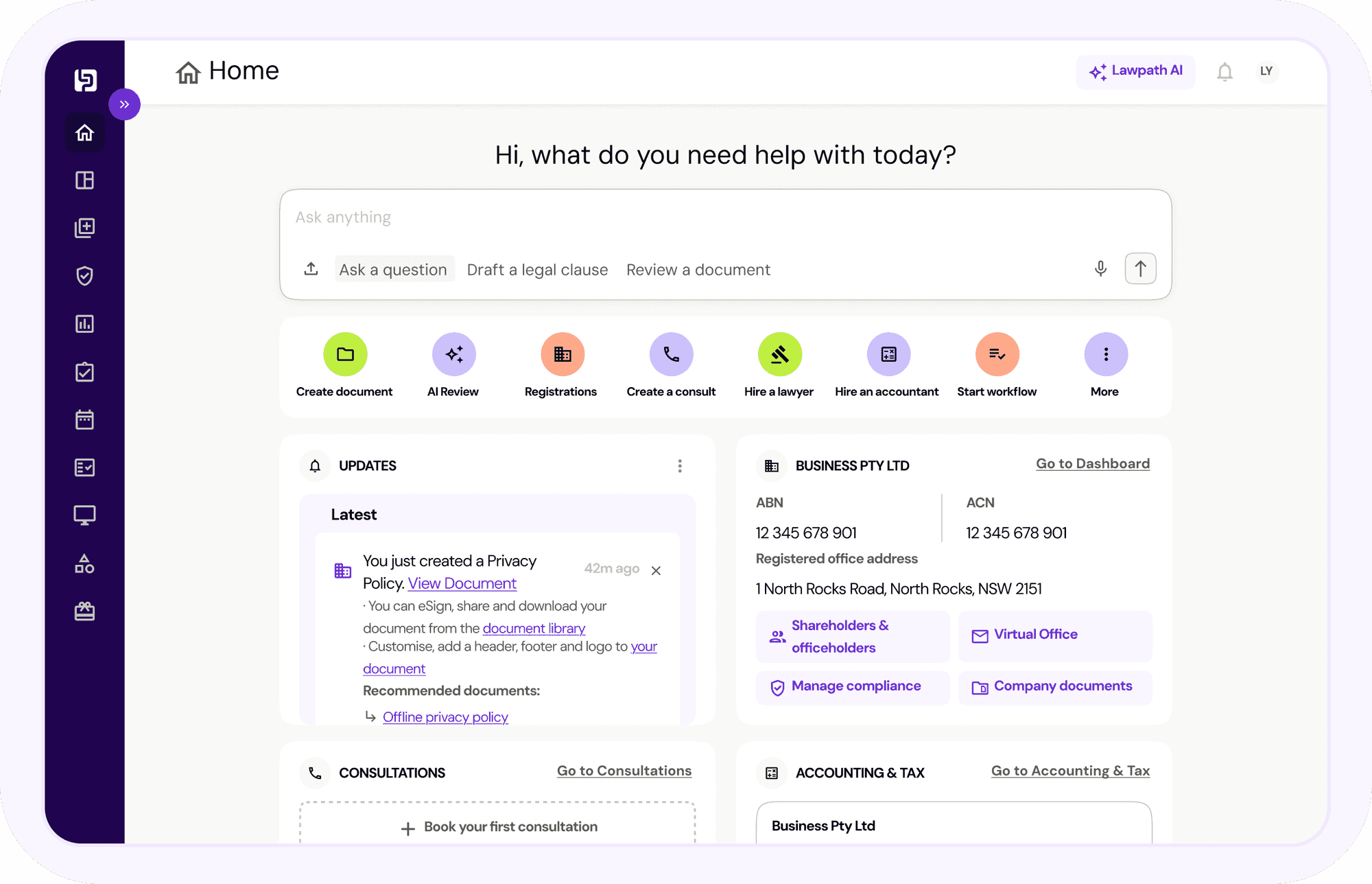Click the Lawpath AI button
1372x884 pixels.
[x=1135, y=71]
